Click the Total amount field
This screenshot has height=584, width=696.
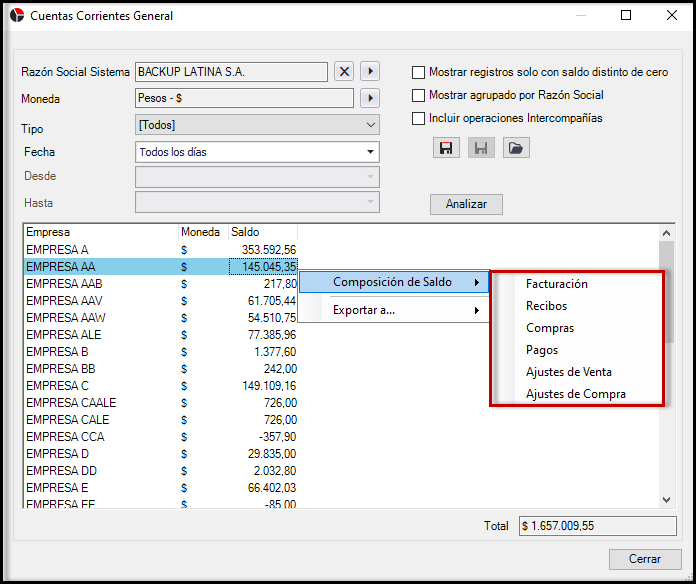(x=597, y=526)
